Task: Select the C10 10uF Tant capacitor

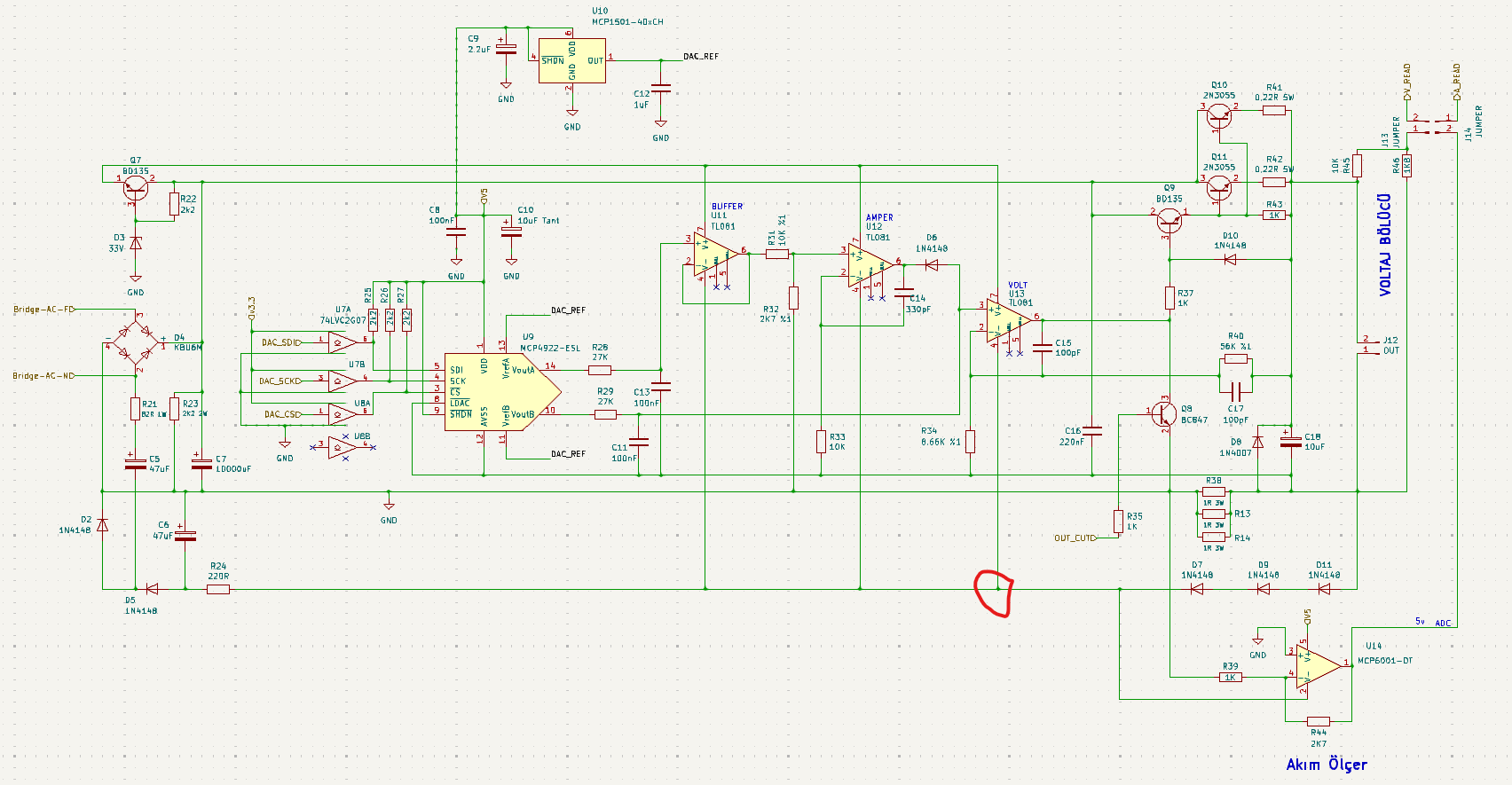Action: click(x=511, y=229)
